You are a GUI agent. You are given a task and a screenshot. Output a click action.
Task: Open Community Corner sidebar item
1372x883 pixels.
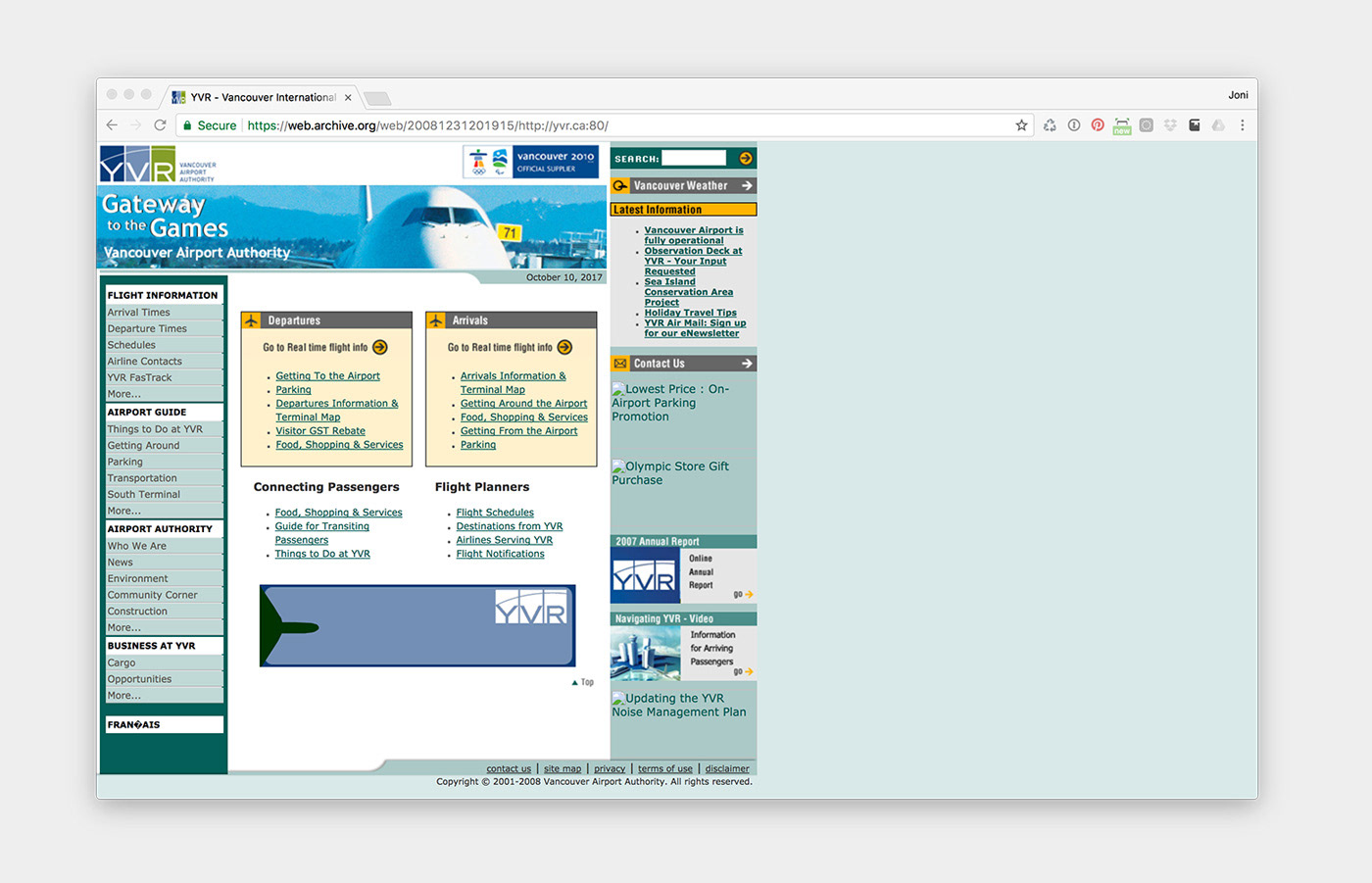(x=152, y=595)
